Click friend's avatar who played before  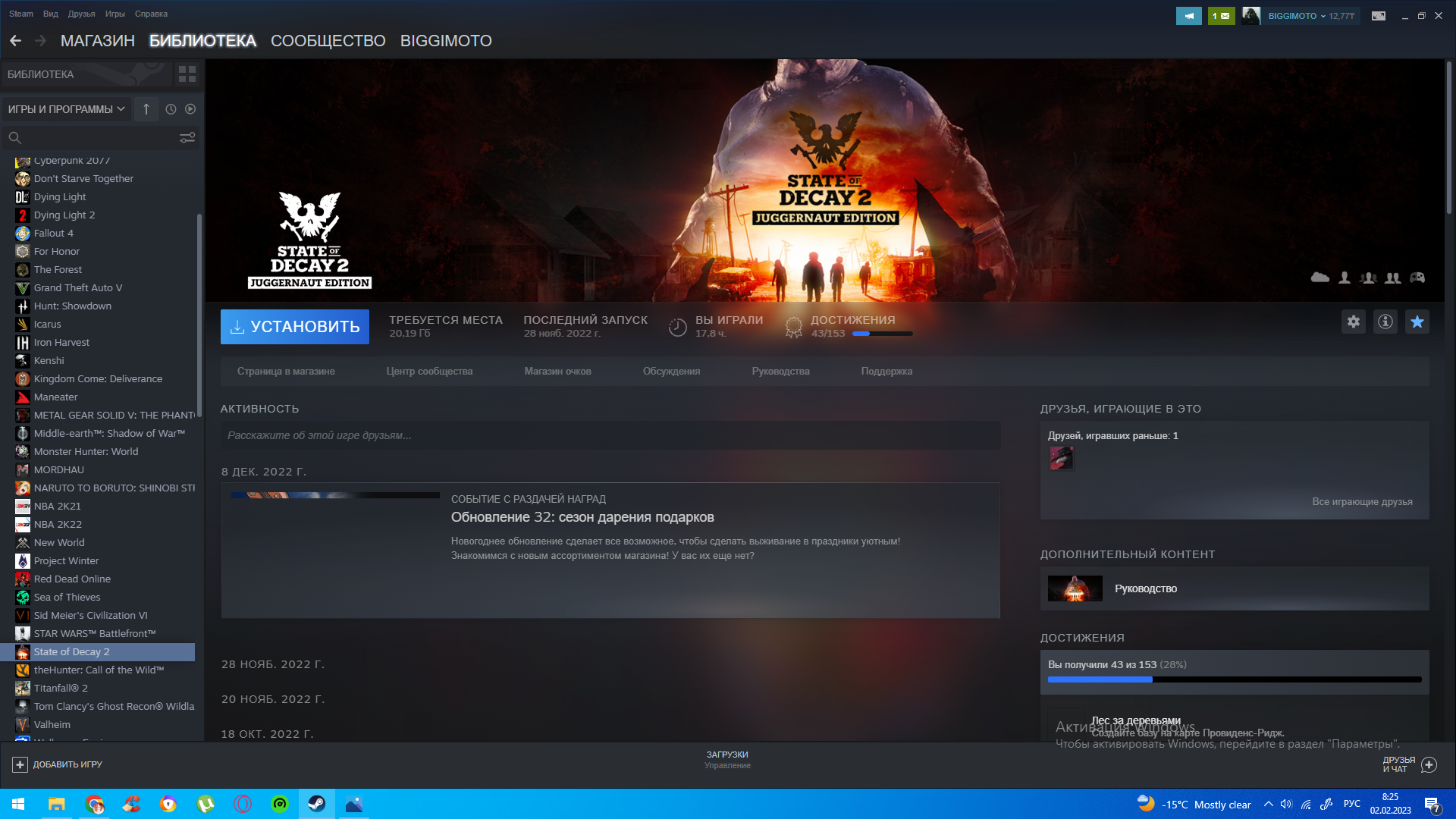coord(1061,458)
